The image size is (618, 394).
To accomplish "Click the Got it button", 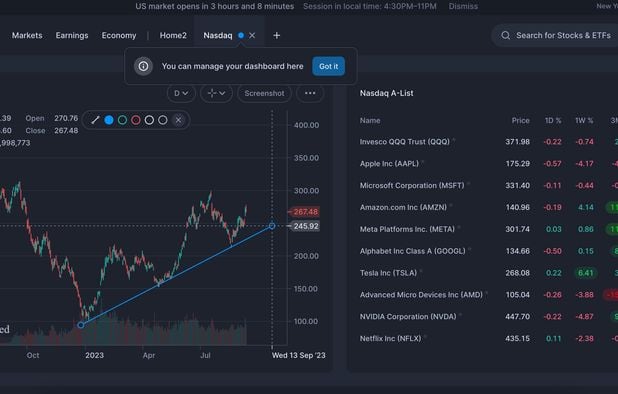I will pyautogui.click(x=329, y=66).
